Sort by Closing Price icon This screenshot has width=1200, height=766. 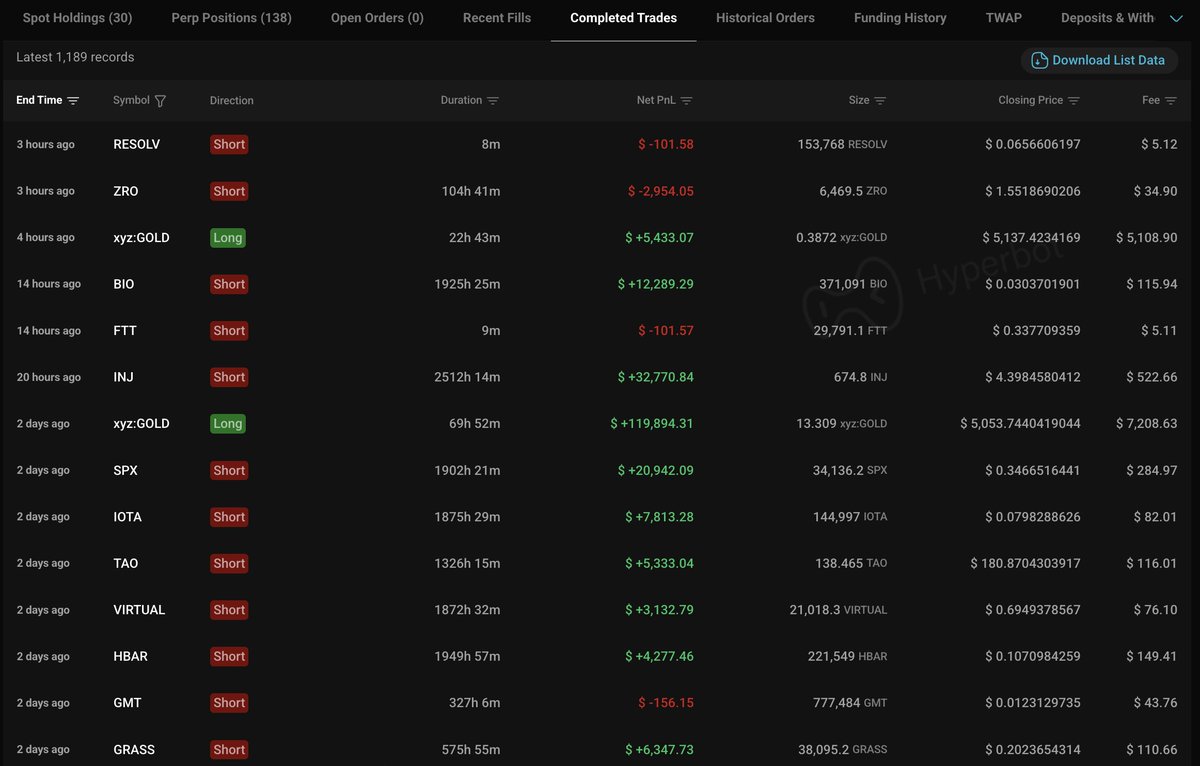[x=1074, y=101]
